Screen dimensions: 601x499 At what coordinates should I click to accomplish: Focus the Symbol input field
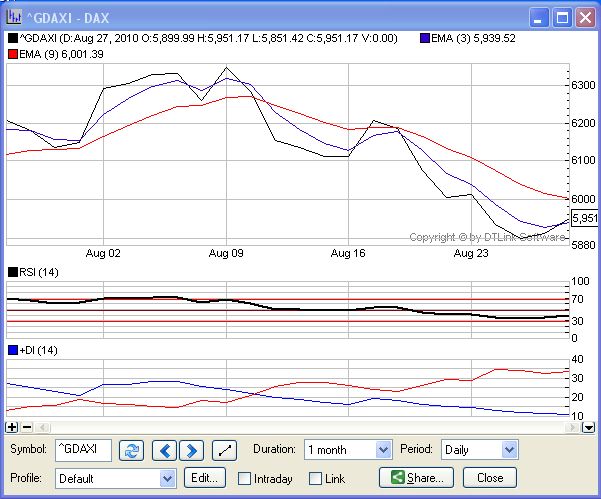click(83, 450)
